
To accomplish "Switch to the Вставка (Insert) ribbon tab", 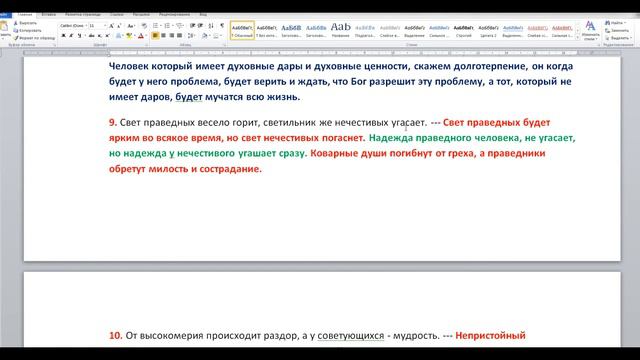I will [x=49, y=15].
